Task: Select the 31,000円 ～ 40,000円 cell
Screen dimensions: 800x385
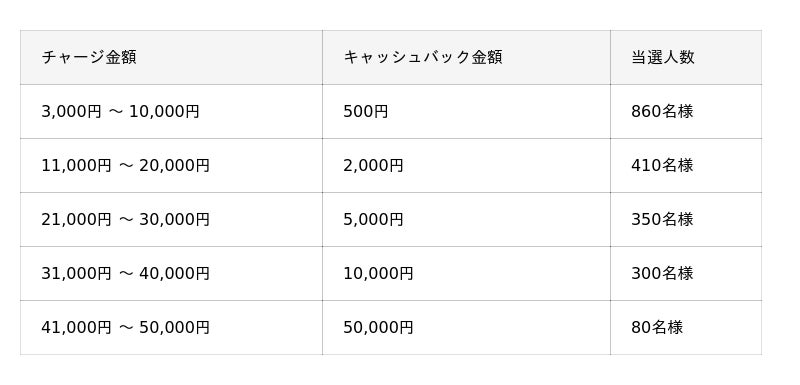Action: coord(171,273)
